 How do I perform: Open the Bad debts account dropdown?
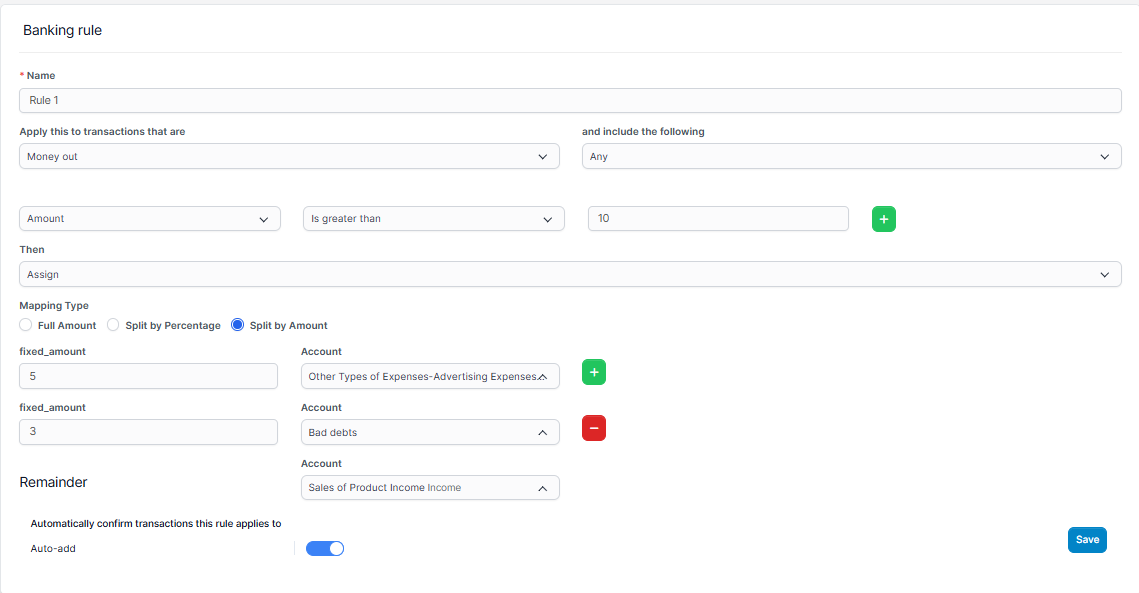(430, 432)
